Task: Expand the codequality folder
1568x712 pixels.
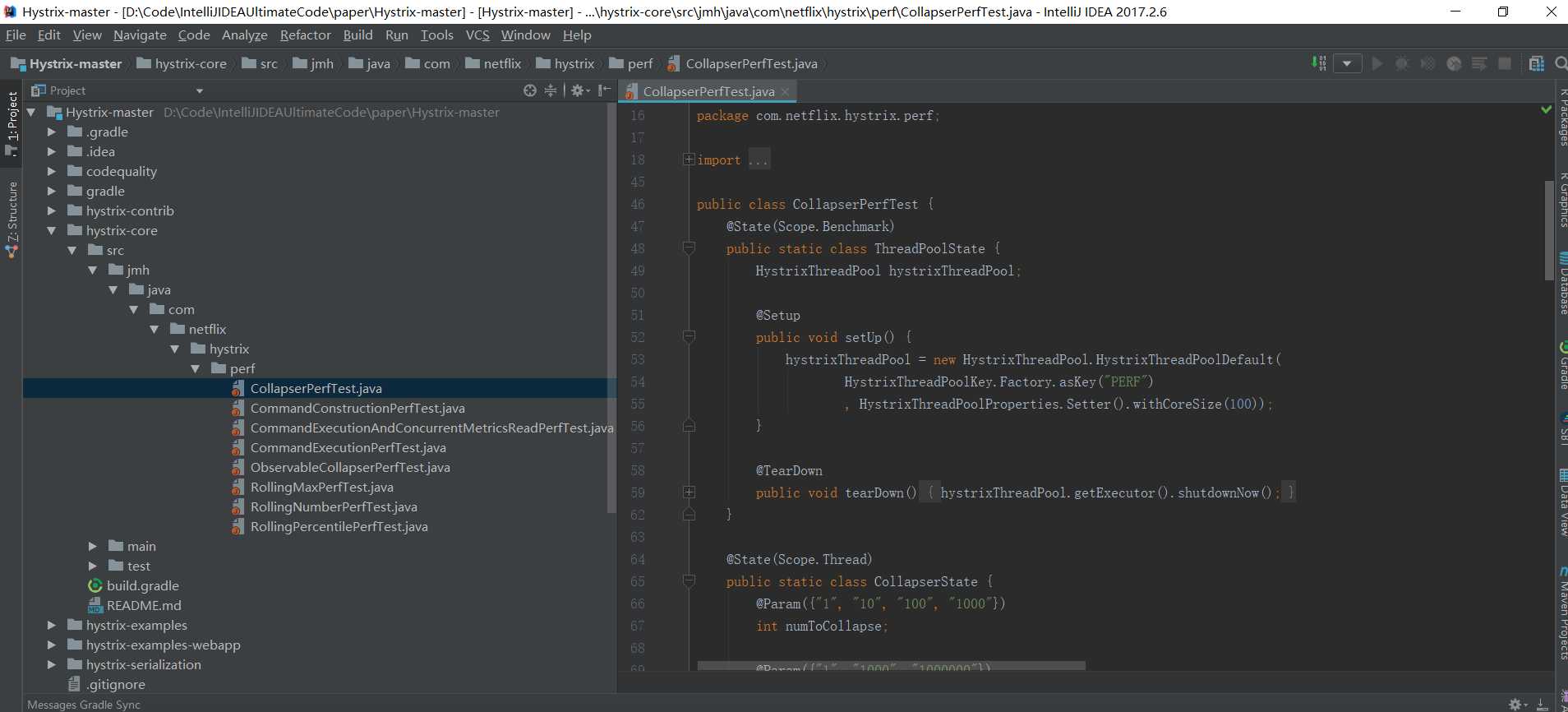Action: click(x=52, y=171)
